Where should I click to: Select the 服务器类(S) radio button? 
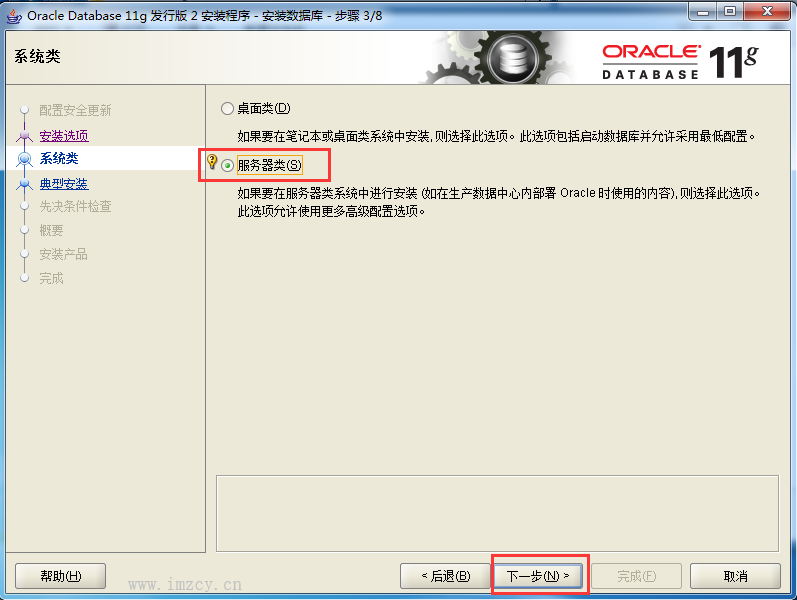point(227,165)
